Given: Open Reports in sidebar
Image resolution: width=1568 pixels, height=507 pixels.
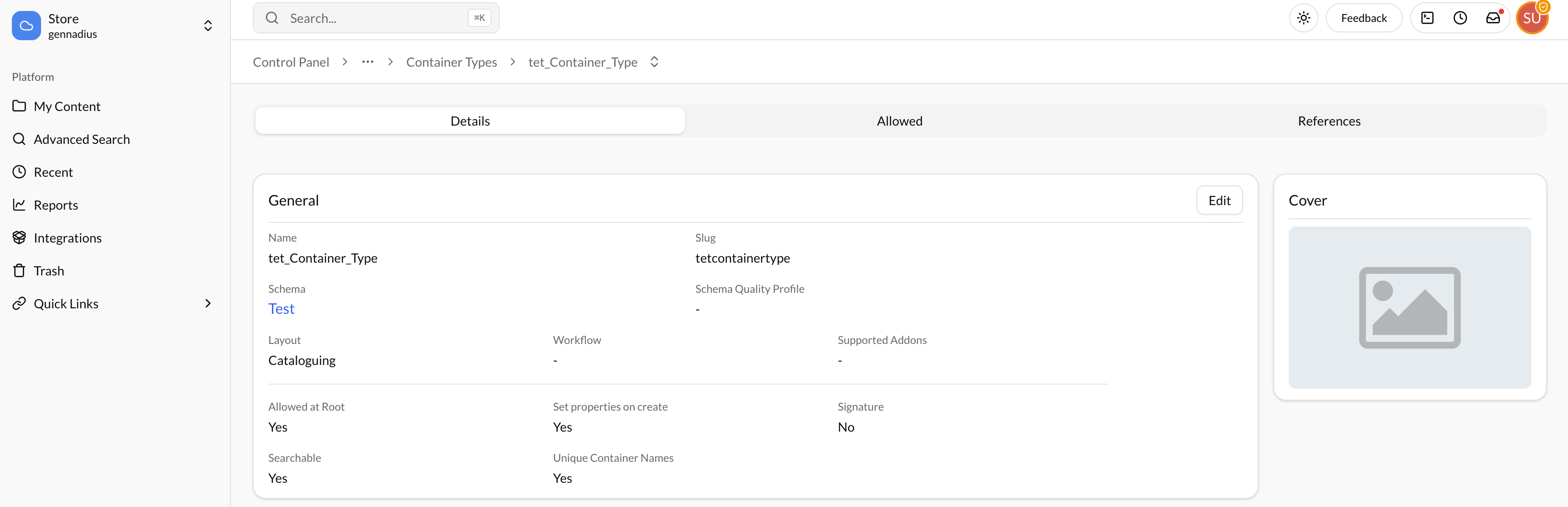Looking at the screenshot, I should pyautogui.click(x=55, y=206).
